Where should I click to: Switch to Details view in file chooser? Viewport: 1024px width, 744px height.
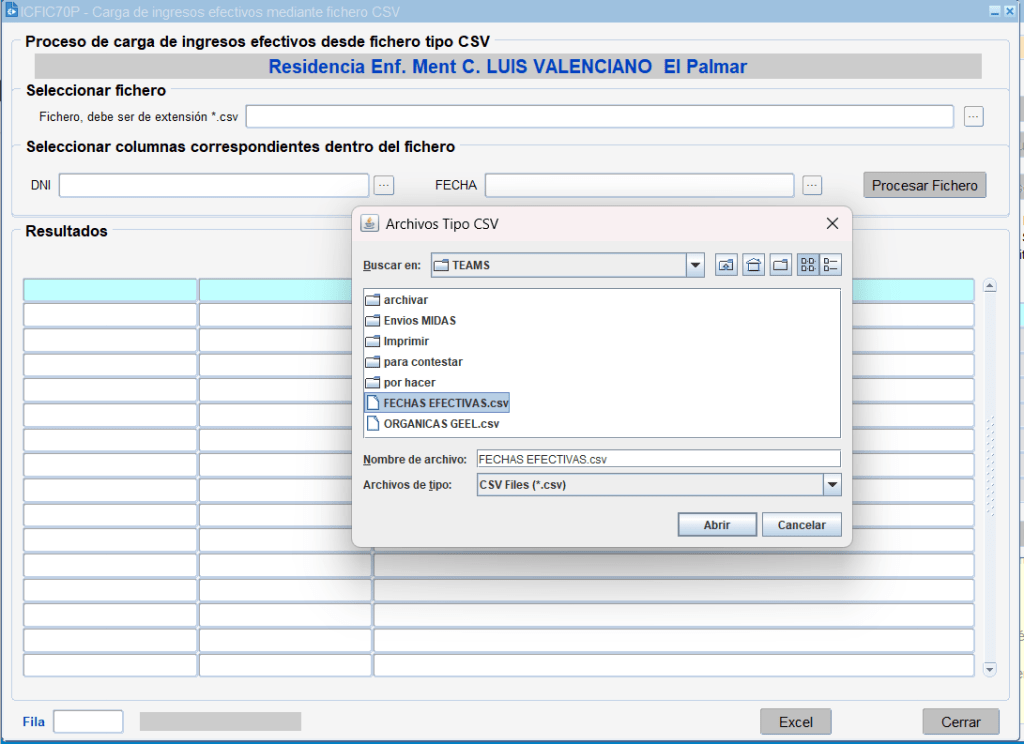pos(831,265)
